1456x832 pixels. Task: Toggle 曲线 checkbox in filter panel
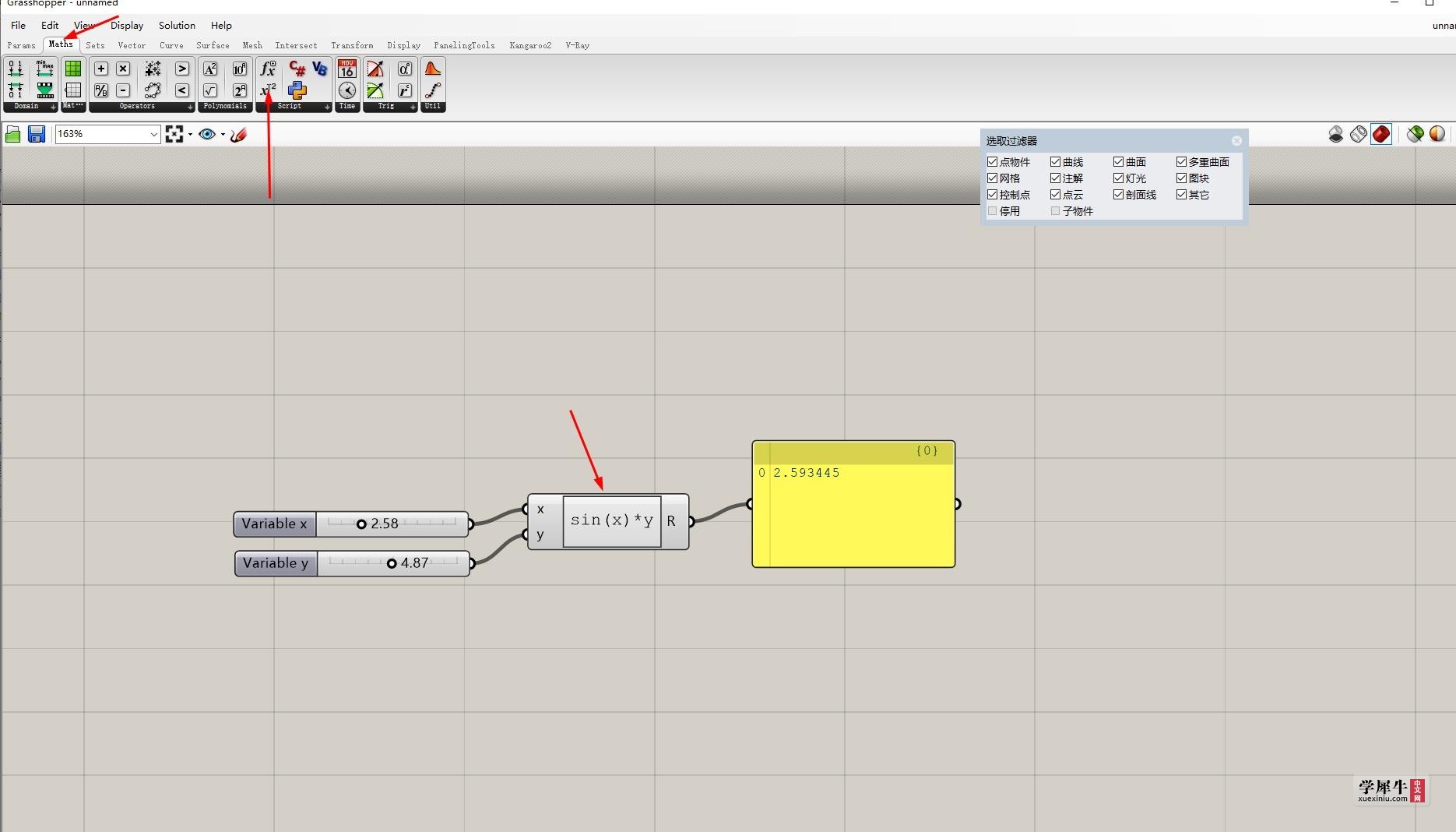[1055, 162]
